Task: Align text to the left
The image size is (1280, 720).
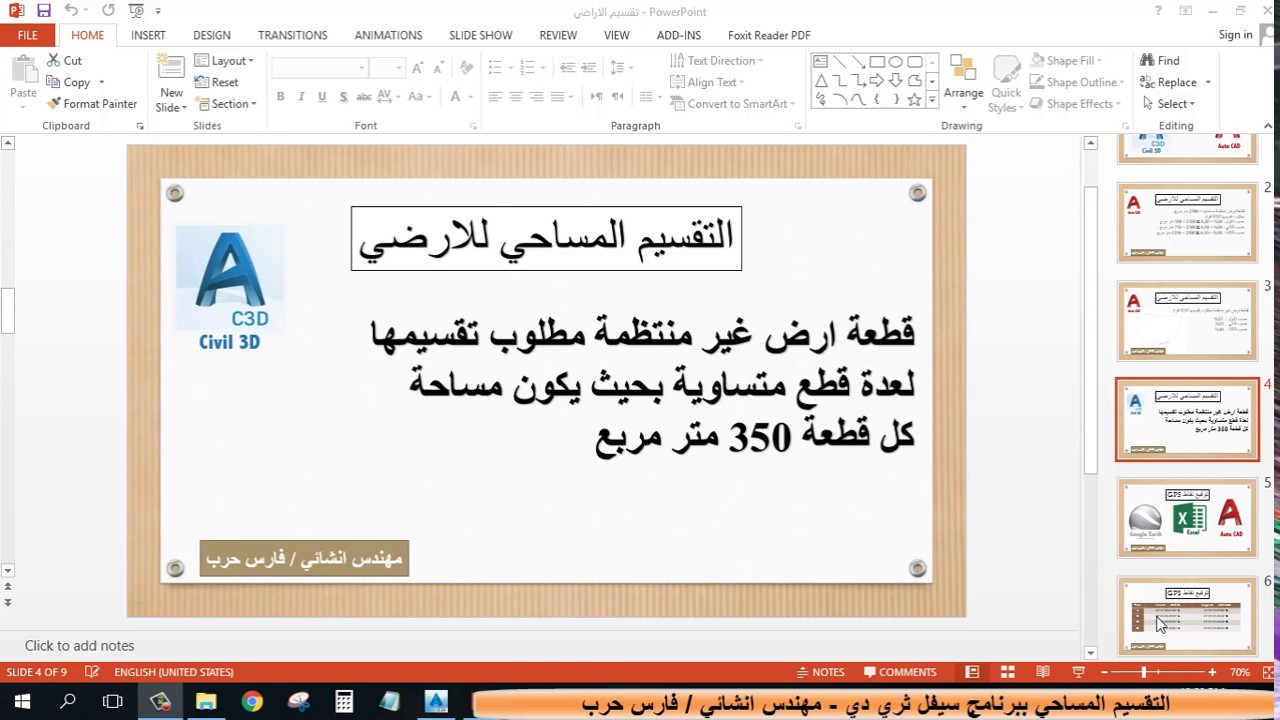Action: [x=495, y=97]
